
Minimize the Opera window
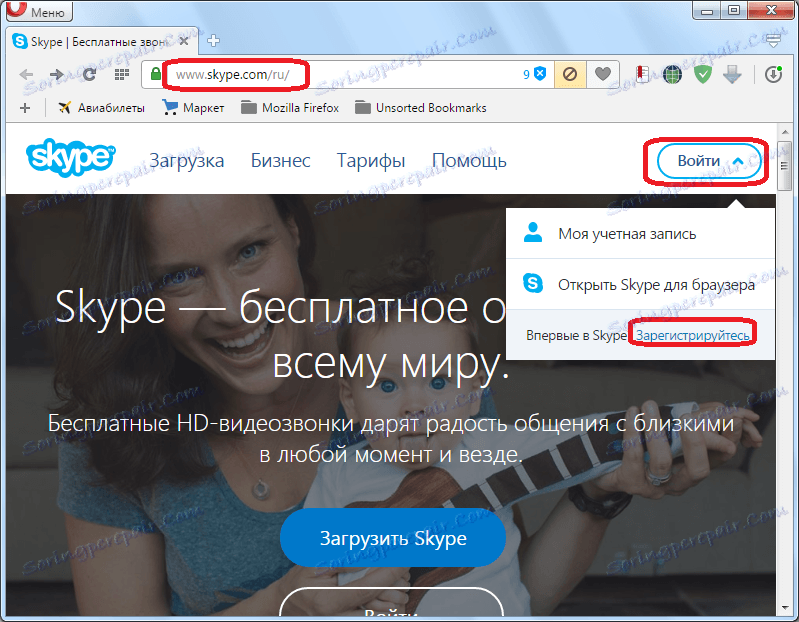tap(707, 10)
